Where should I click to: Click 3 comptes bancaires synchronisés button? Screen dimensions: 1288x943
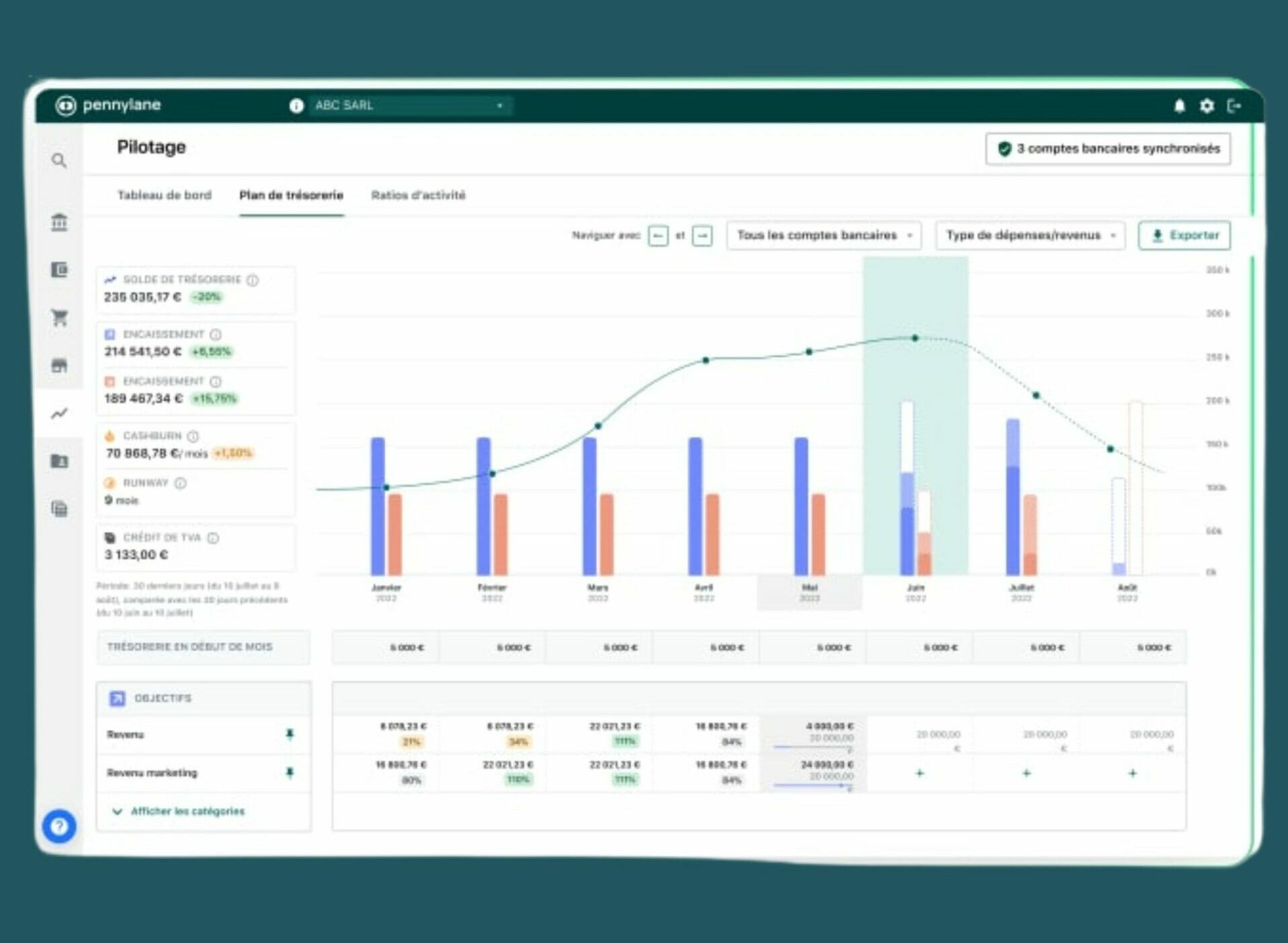click(x=1108, y=148)
